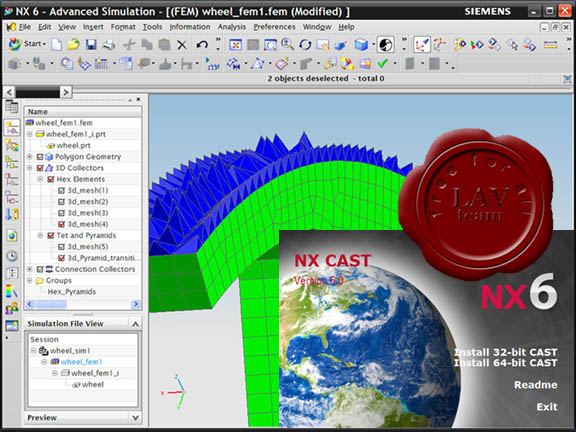Collapse the Simulation File View panel
The width and height of the screenshot is (576, 432).
coord(135,324)
